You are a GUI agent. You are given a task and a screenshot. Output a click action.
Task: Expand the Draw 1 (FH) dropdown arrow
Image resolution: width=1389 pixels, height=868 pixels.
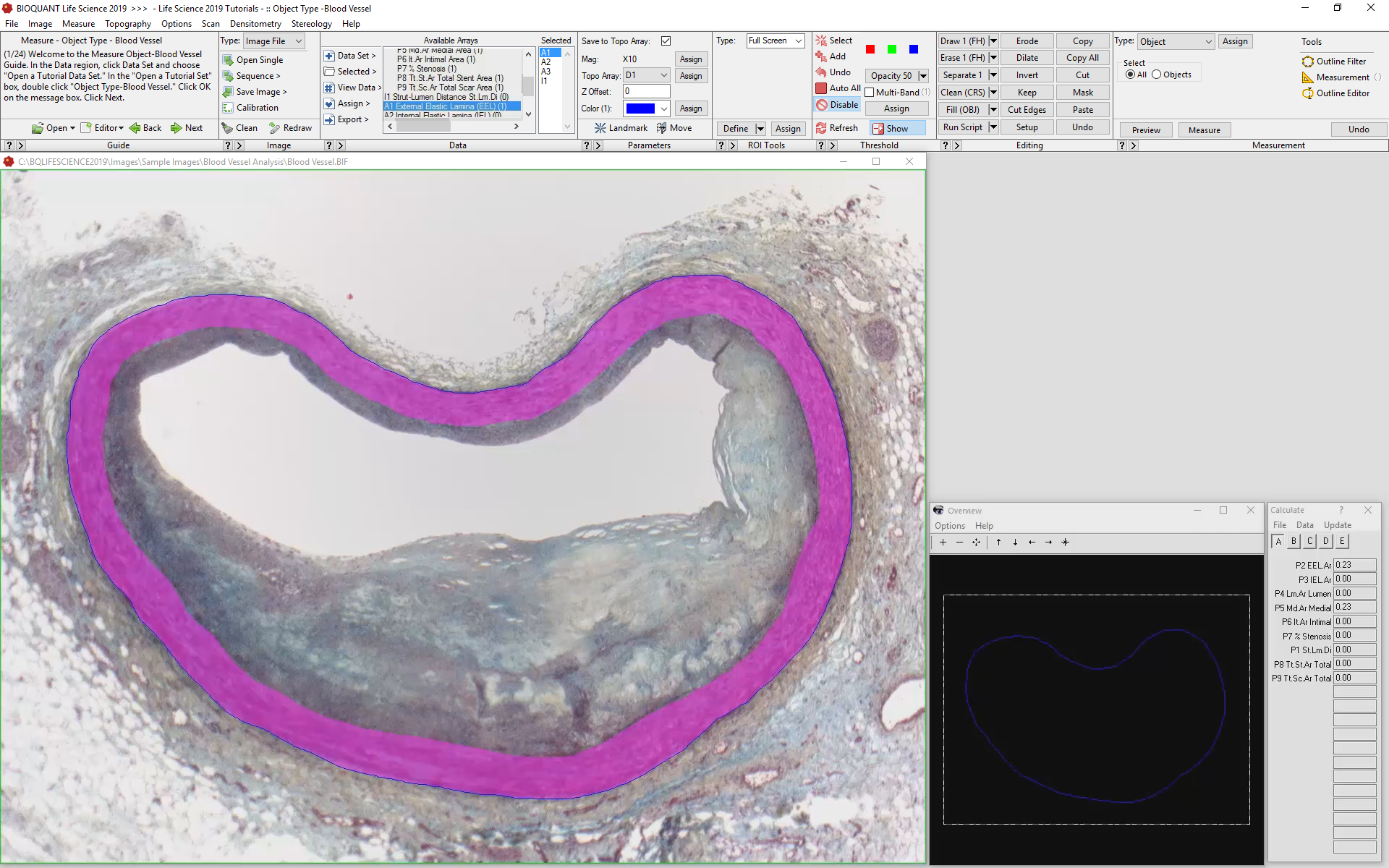(x=993, y=41)
